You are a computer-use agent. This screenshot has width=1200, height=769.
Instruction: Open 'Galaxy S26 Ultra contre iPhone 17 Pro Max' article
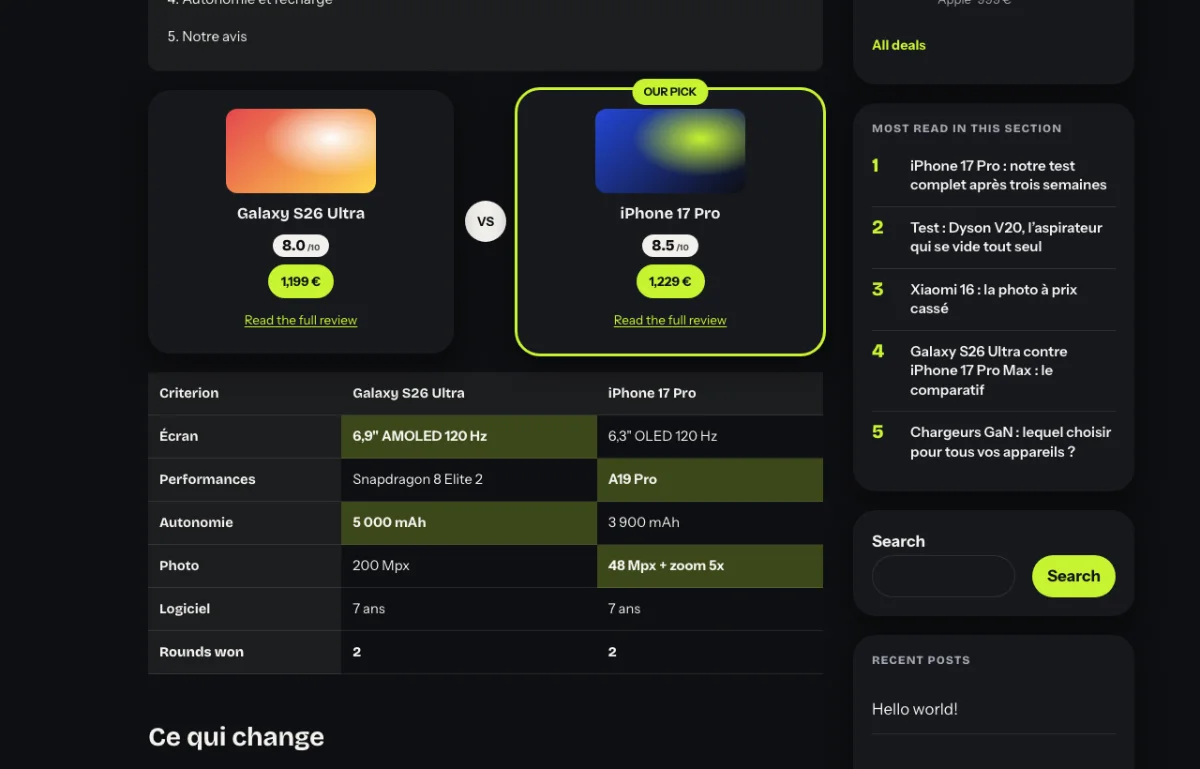click(x=988, y=370)
